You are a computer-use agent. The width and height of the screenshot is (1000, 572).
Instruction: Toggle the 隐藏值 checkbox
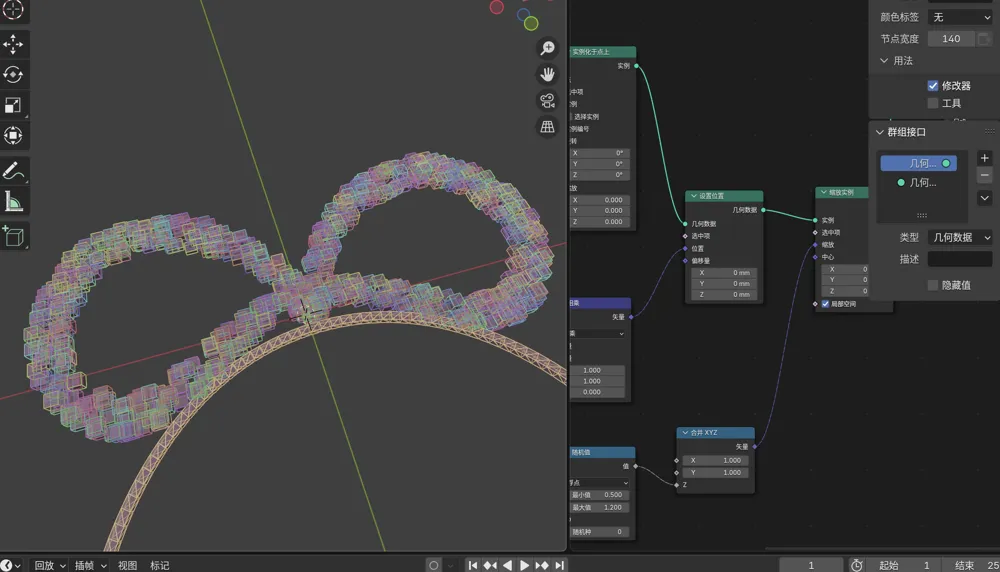pyautogui.click(x=932, y=285)
